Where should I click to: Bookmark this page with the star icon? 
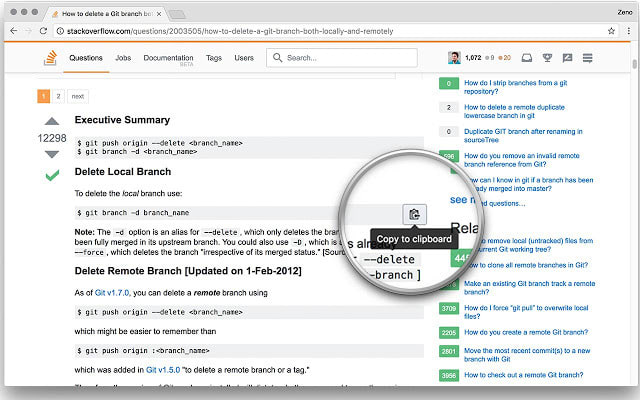[x=611, y=31]
